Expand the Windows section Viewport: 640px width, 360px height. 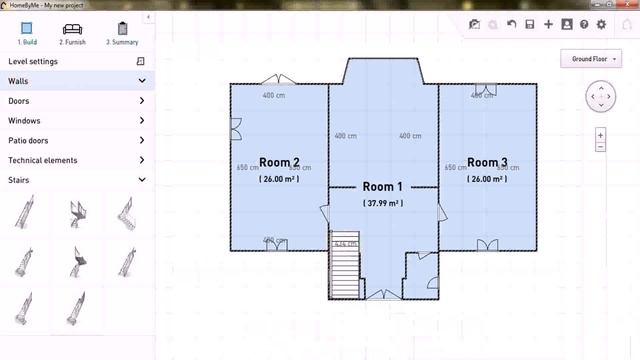[x=142, y=120]
